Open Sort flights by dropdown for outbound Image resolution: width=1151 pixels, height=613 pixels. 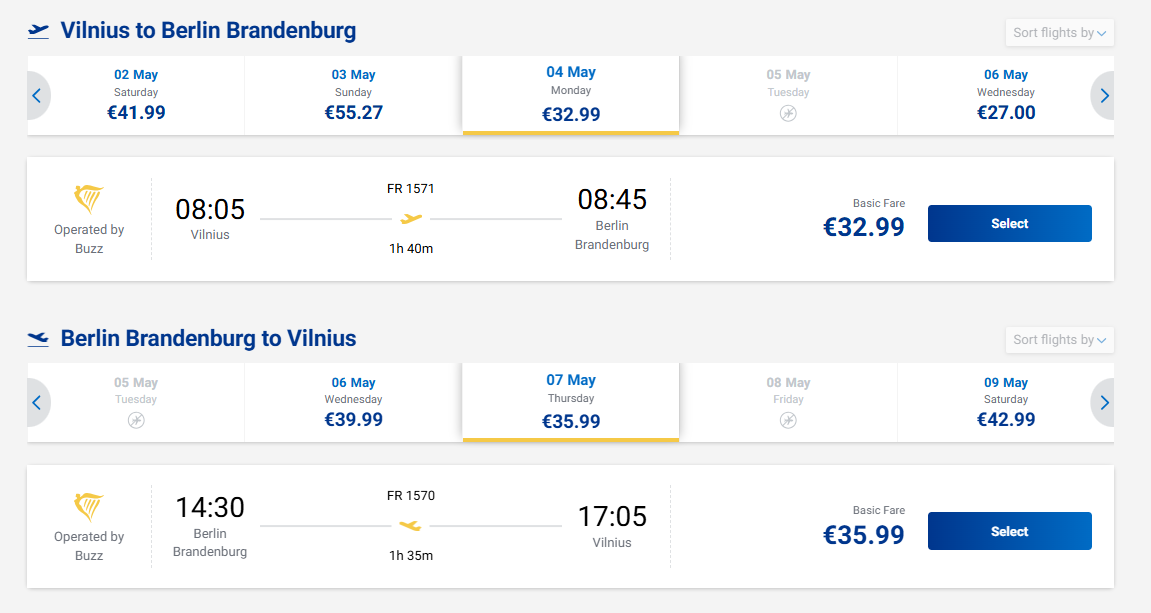[x=1059, y=33]
